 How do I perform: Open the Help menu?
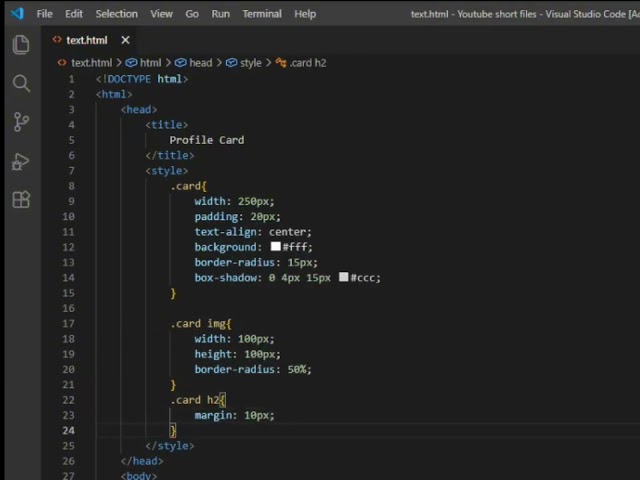pyautogui.click(x=305, y=14)
